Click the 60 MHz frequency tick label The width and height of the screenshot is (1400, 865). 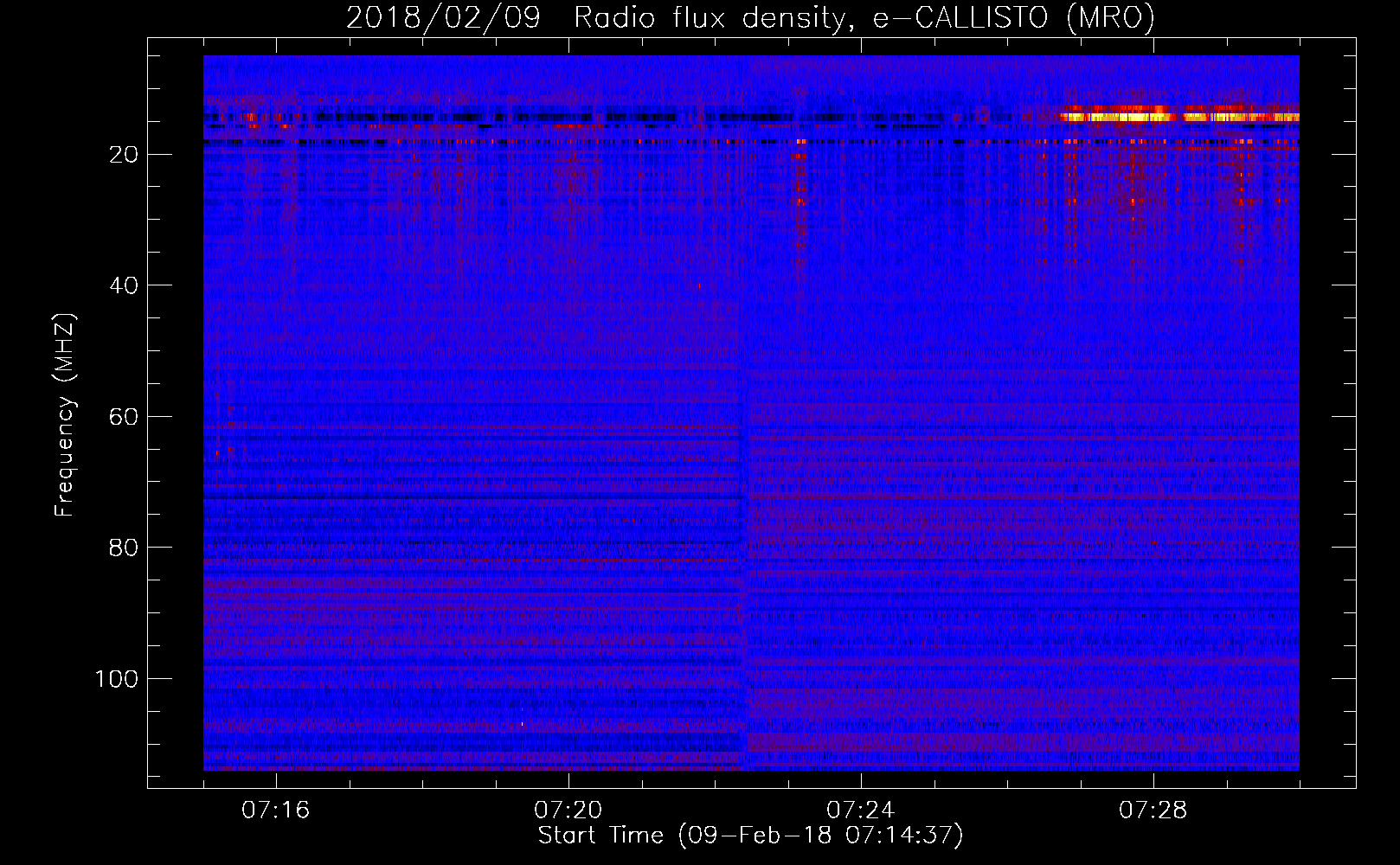tap(124, 417)
